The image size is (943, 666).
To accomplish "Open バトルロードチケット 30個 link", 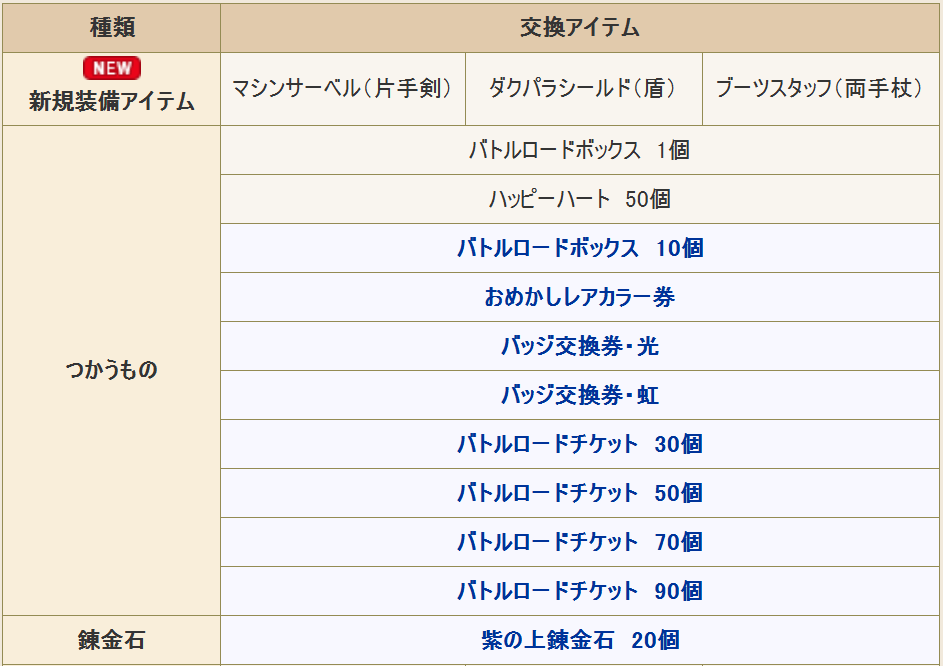I will pyautogui.click(x=580, y=444).
